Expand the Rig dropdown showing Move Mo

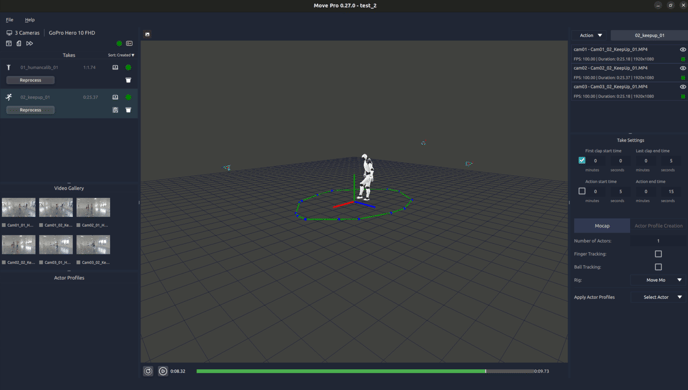coord(658,280)
